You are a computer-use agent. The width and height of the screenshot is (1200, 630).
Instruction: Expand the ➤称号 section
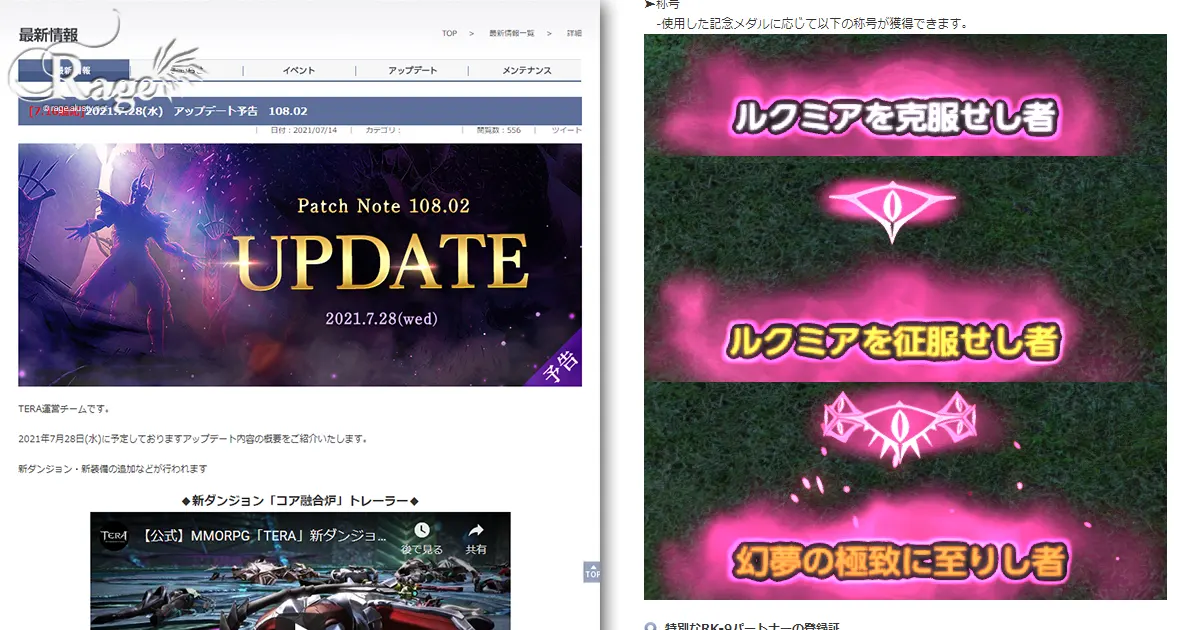coord(665,5)
